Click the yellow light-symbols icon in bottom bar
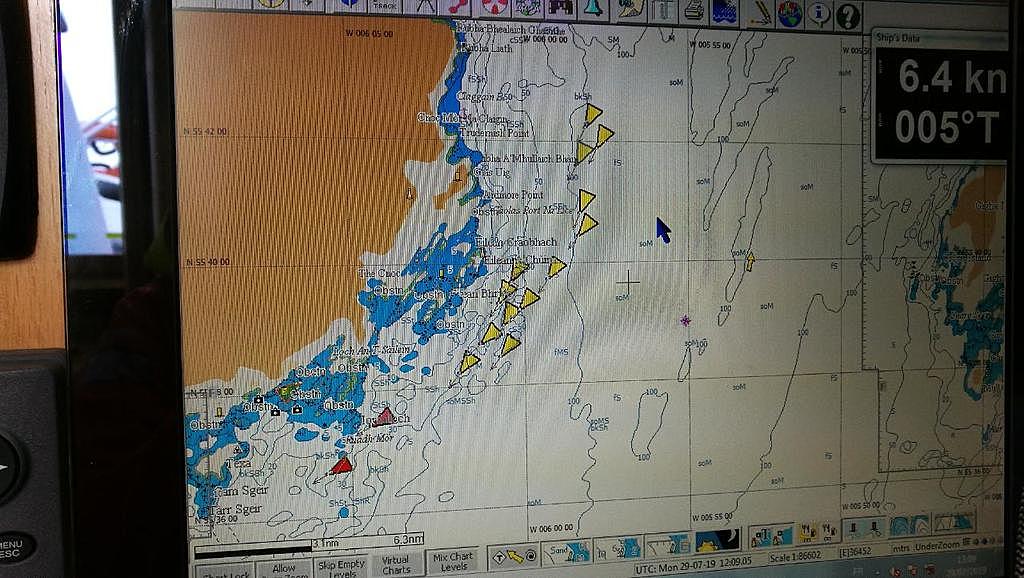1024x578 pixels. coord(818,531)
